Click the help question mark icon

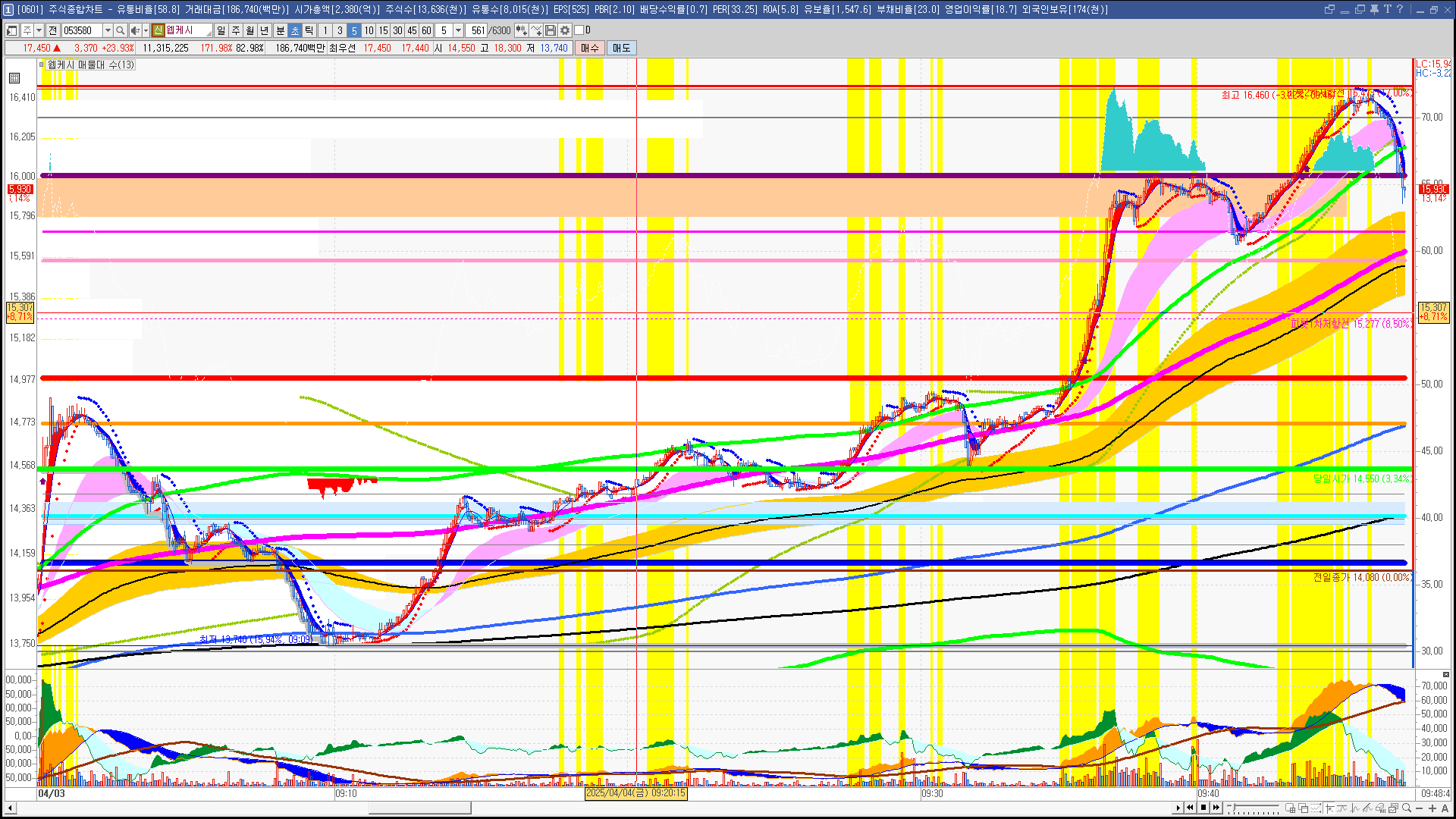[x=1400, y=9]
